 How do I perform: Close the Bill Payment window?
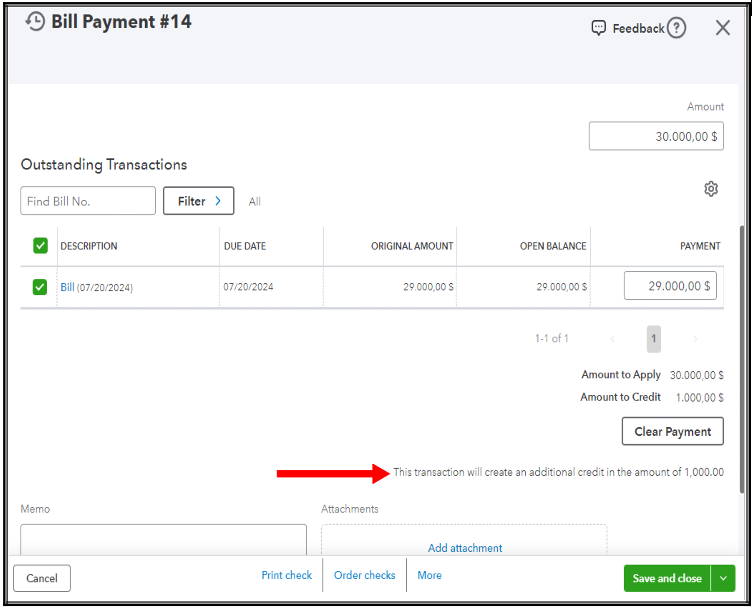[722, 28]
